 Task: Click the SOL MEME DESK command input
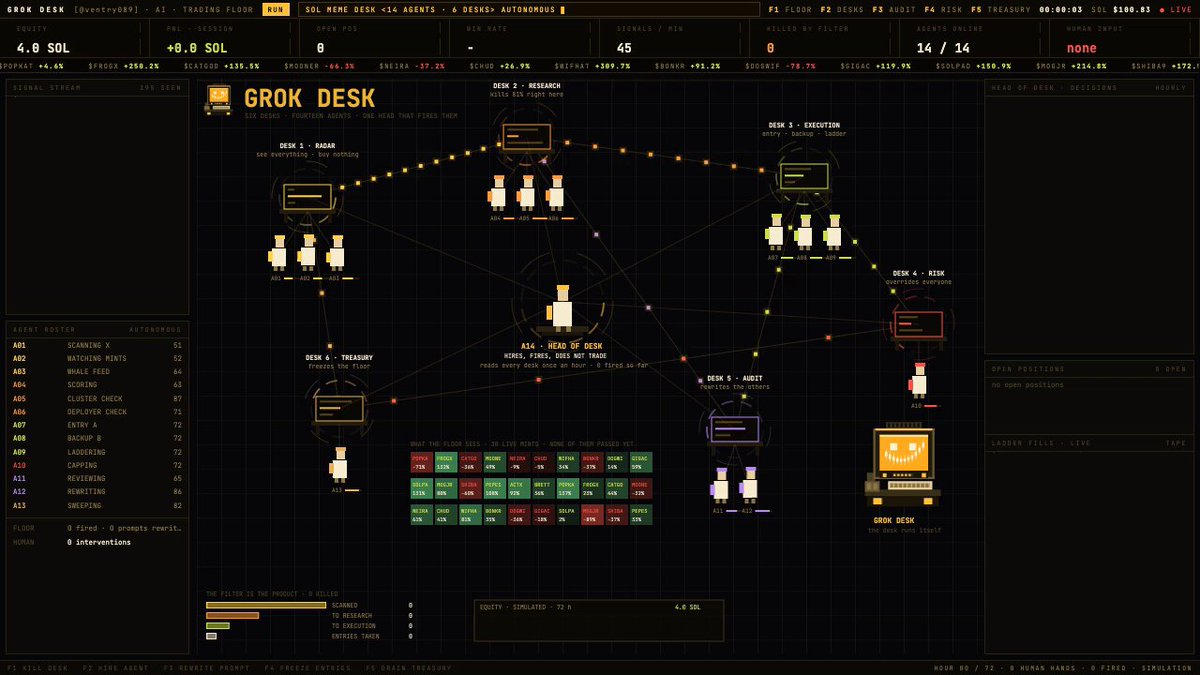coord(530,9)
